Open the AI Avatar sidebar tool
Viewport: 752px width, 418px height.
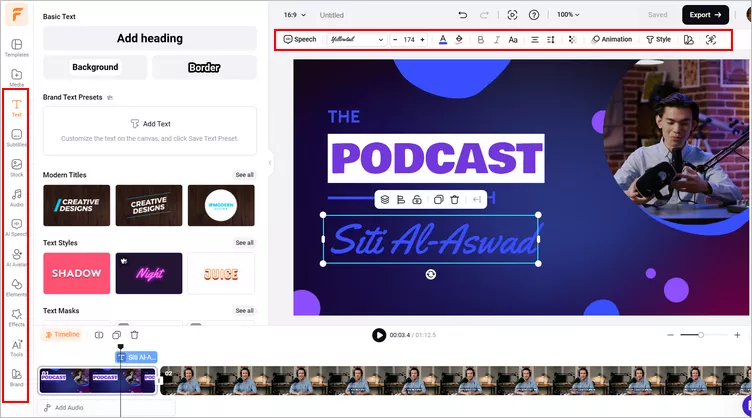pos(16,257)
